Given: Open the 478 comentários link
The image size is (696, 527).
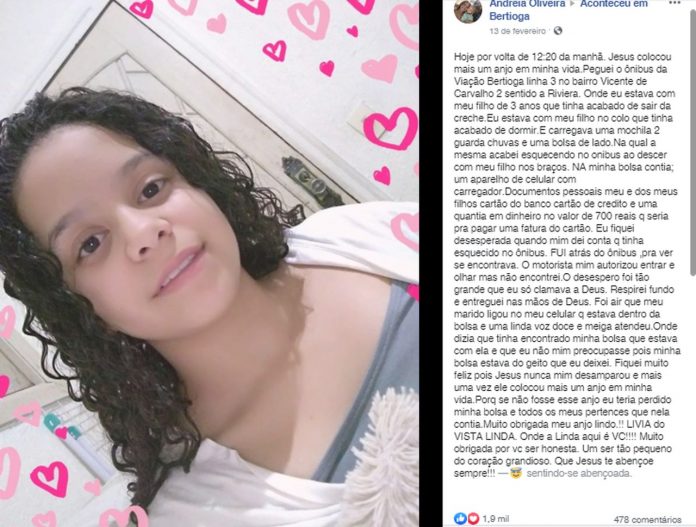Looking at the screenshot, I should (648, 519).
